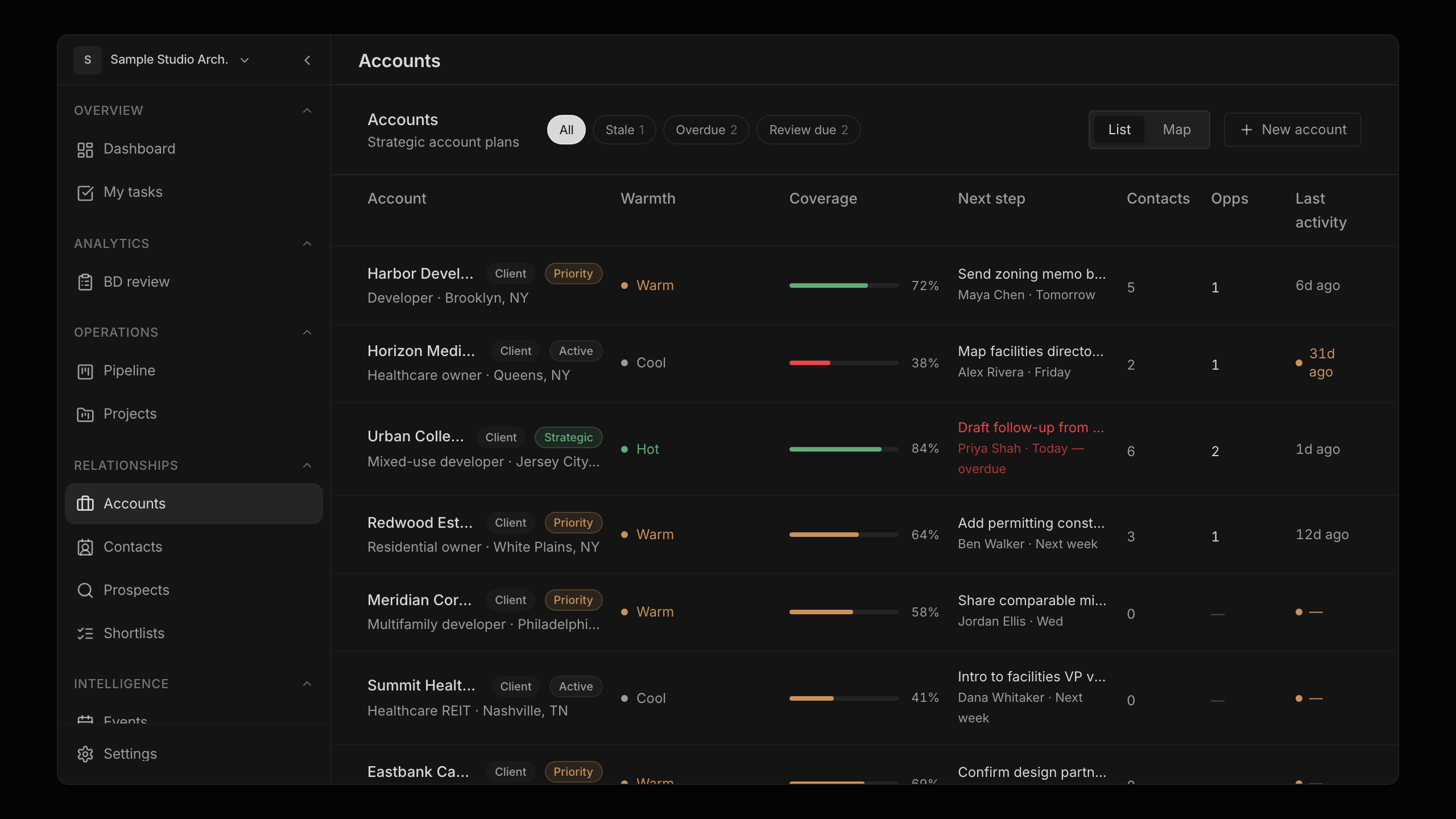Collapse the Overview section
Viewport: 1456px width, 819px height.
click(307, 110)
